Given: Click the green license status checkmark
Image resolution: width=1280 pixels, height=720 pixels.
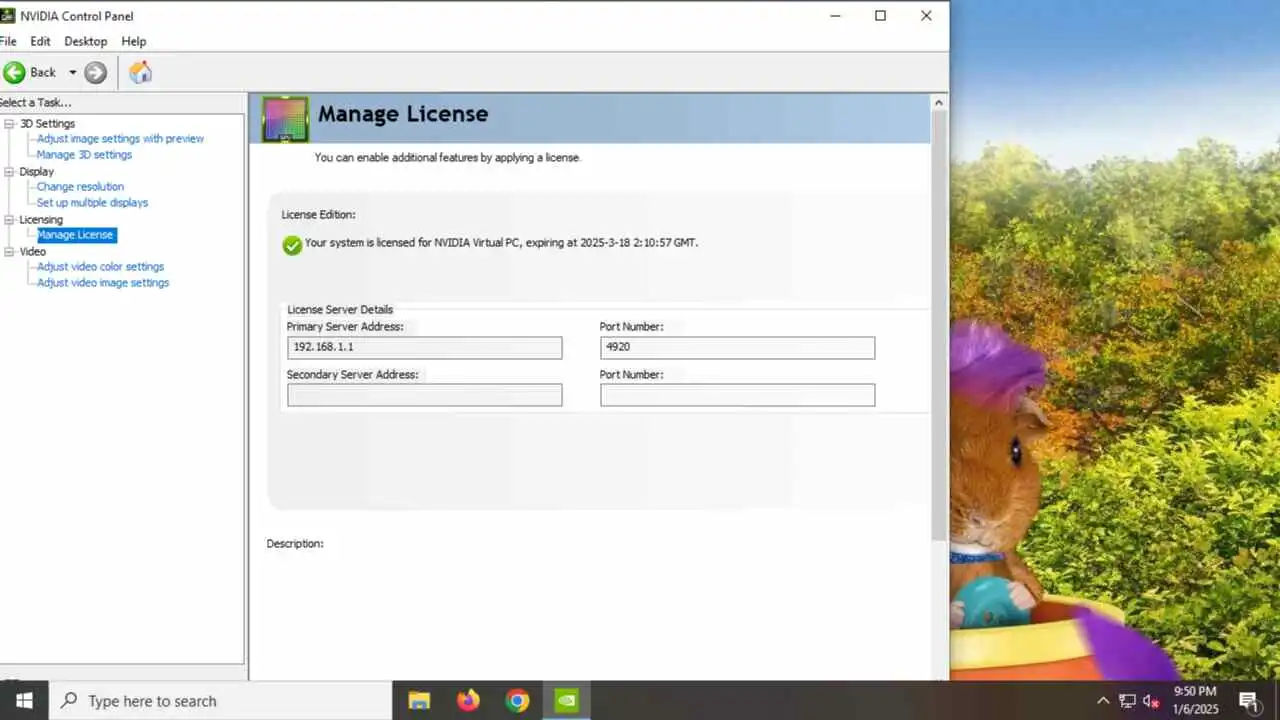Looking at the screenshot, I should 292,245.
